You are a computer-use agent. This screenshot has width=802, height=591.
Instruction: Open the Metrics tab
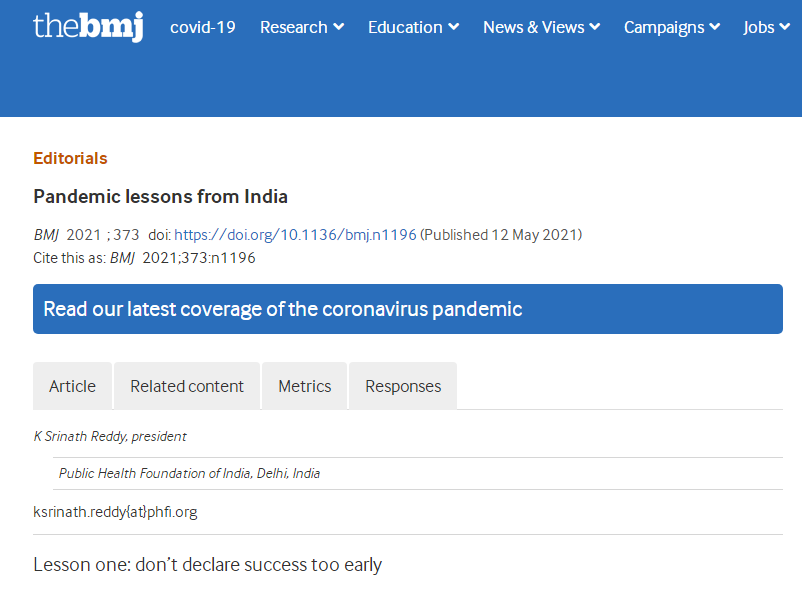304,386
